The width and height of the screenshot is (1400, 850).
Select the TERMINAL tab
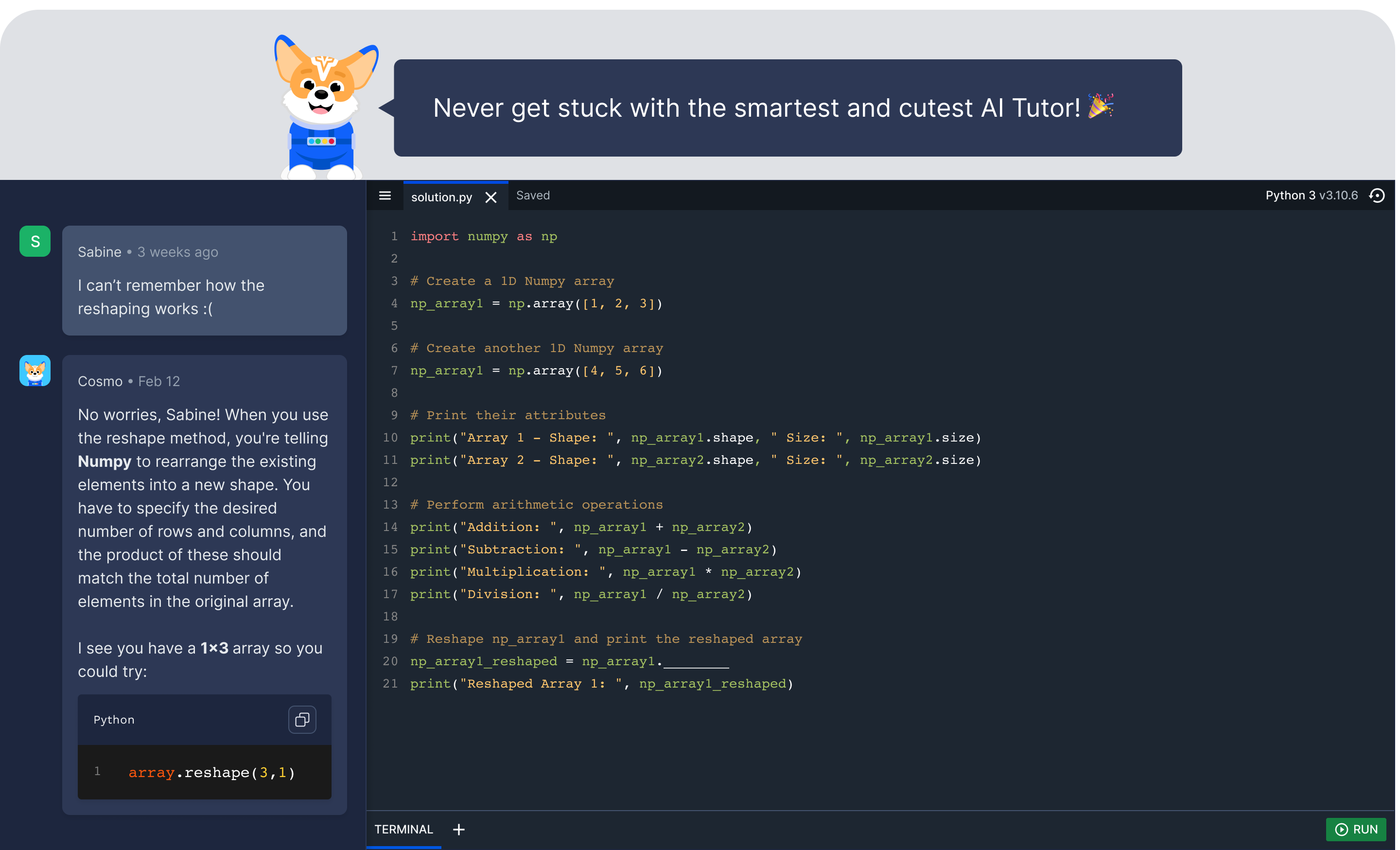pos(403,830)
